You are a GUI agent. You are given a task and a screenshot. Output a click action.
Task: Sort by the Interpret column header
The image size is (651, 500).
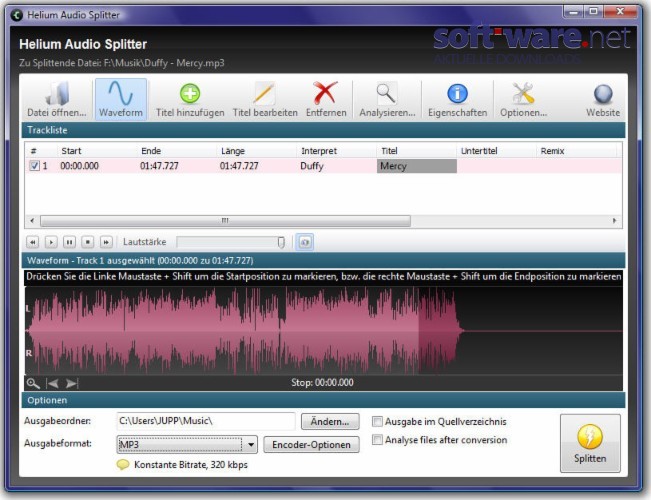click(337, 151)
